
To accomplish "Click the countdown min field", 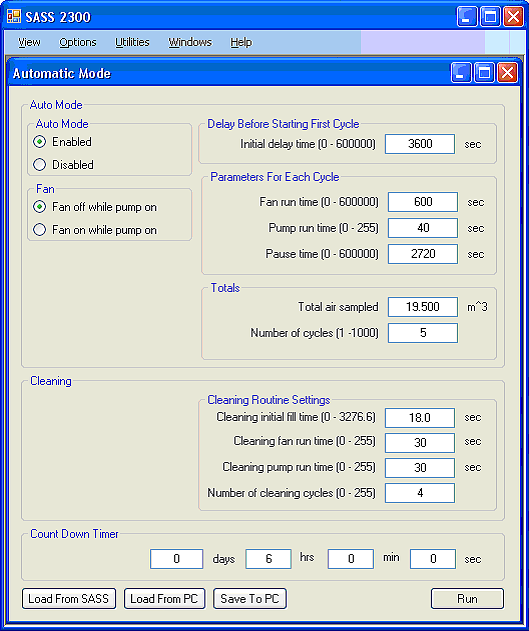I will [350, 559].
